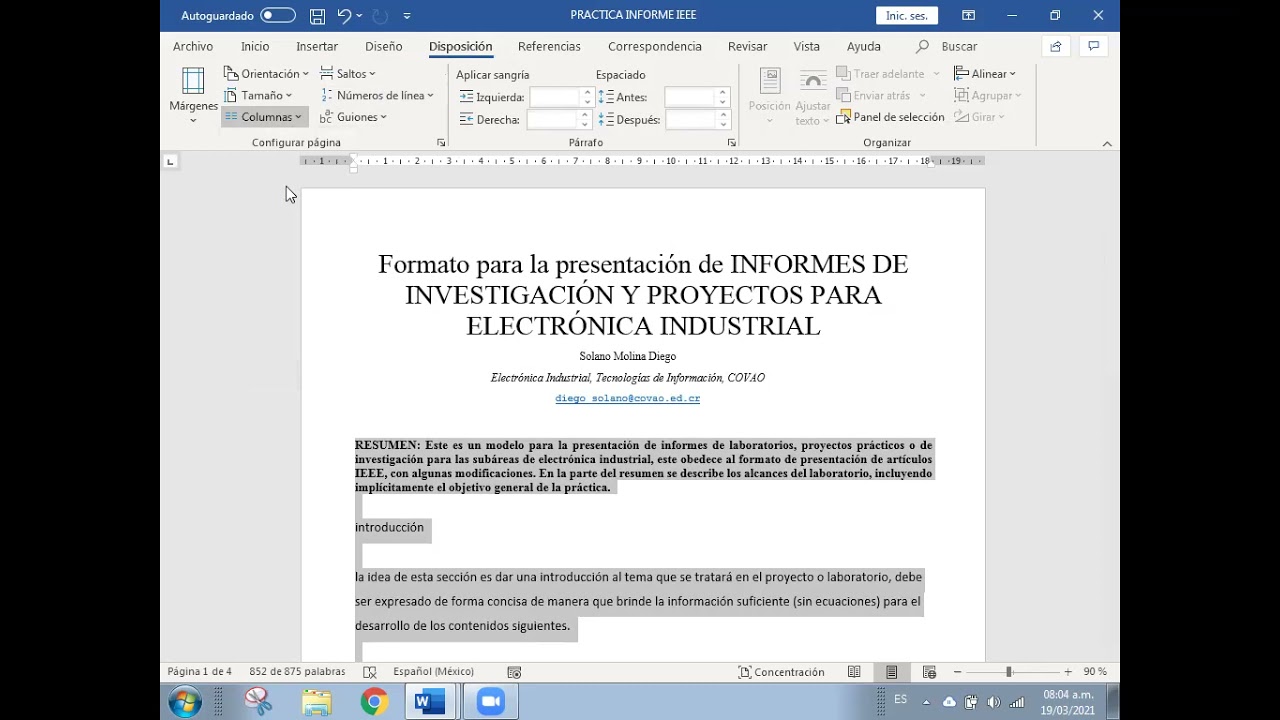Click the tab stop selector on ruler
This screenshot has width=1280, height=720.
(170, 161)
